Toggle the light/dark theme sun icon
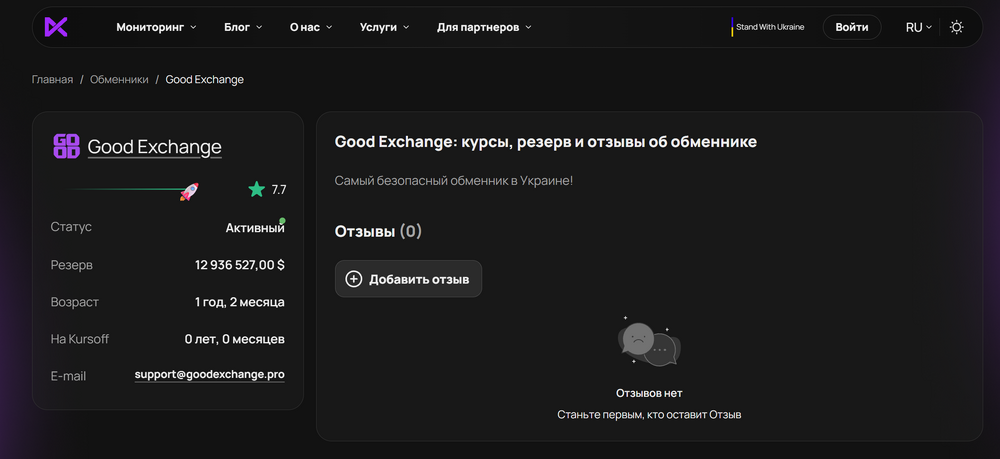The height and width of the screenshot is (459, 1000). tap(956, 27)
